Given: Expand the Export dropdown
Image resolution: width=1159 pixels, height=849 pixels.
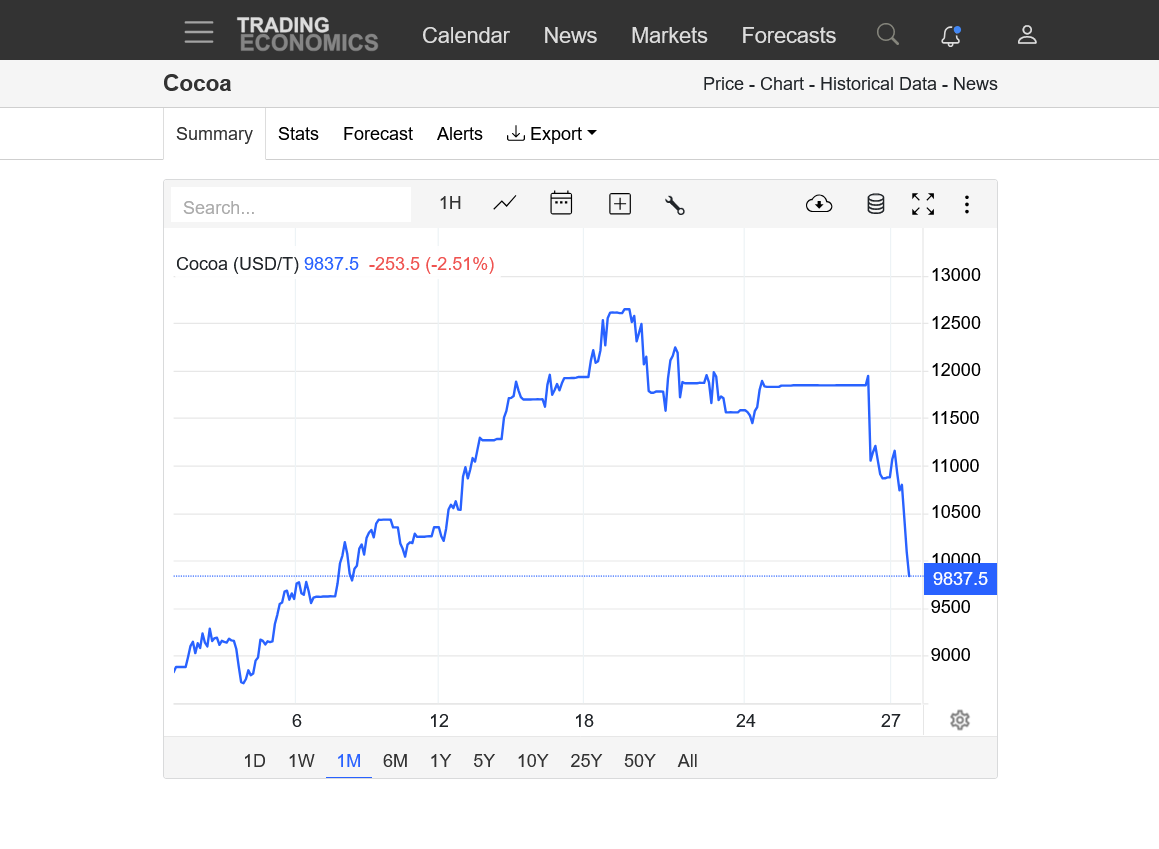Looking at the screenshot, I should [x=552, y=134].
